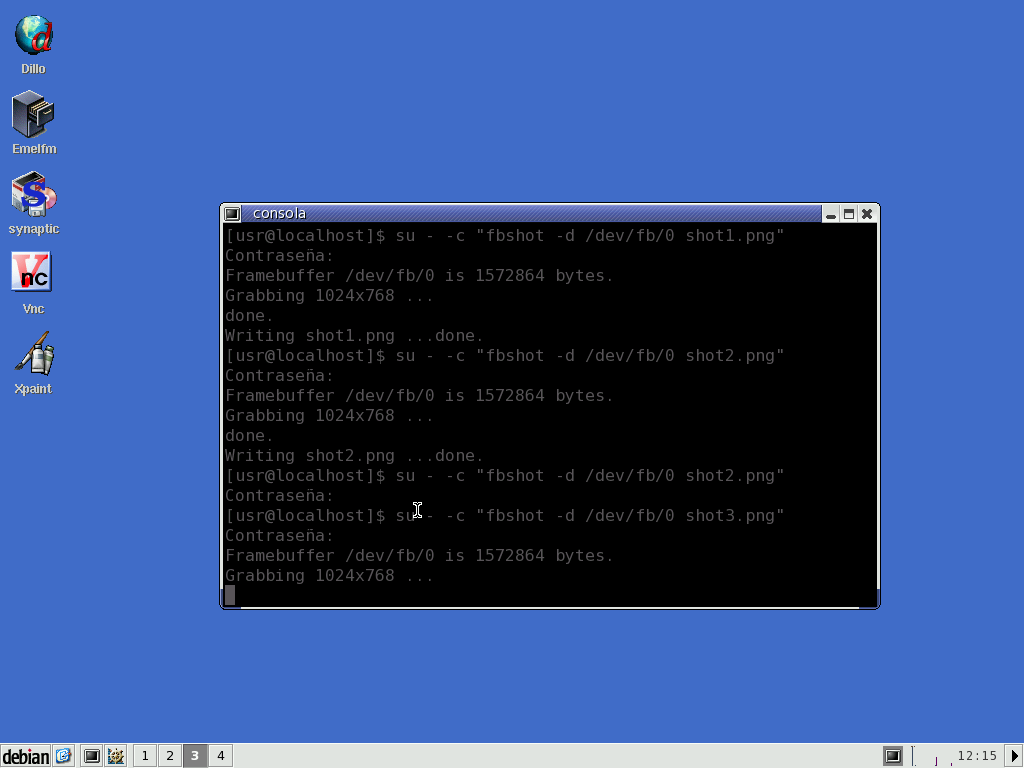Minimize the consola terminal window
The image size is (1024, 768).
click(x=831, y=214)
